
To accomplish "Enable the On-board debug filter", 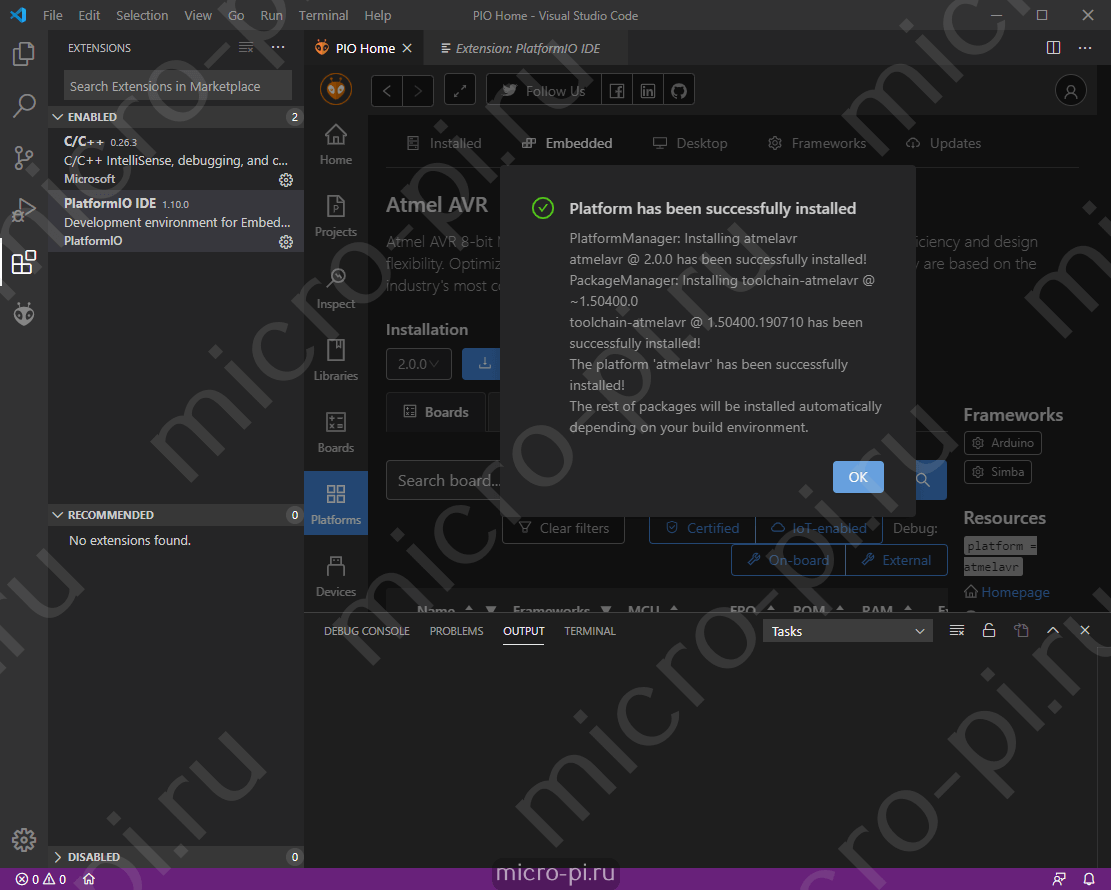I will click(x=787, y=560).
